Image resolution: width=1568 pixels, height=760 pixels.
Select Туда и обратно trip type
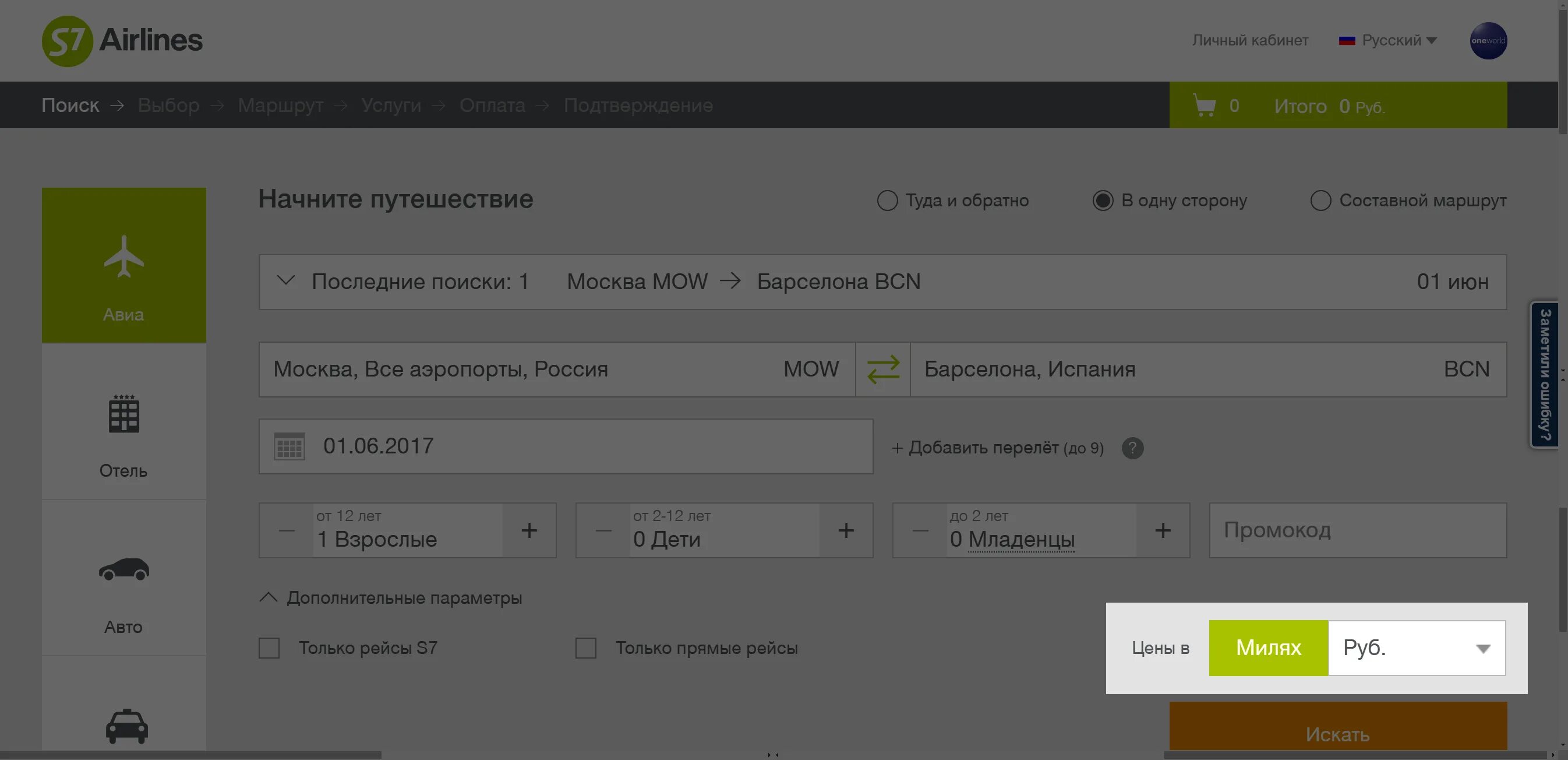coord(952,200)
